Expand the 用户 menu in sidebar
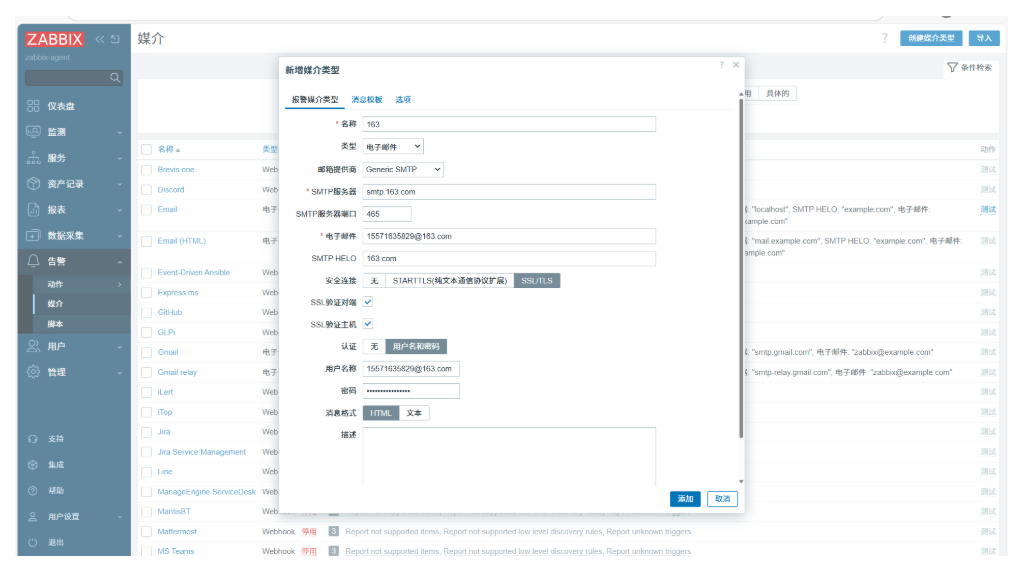Viewport: 1035px width, 569px height. tap(74, 346)
